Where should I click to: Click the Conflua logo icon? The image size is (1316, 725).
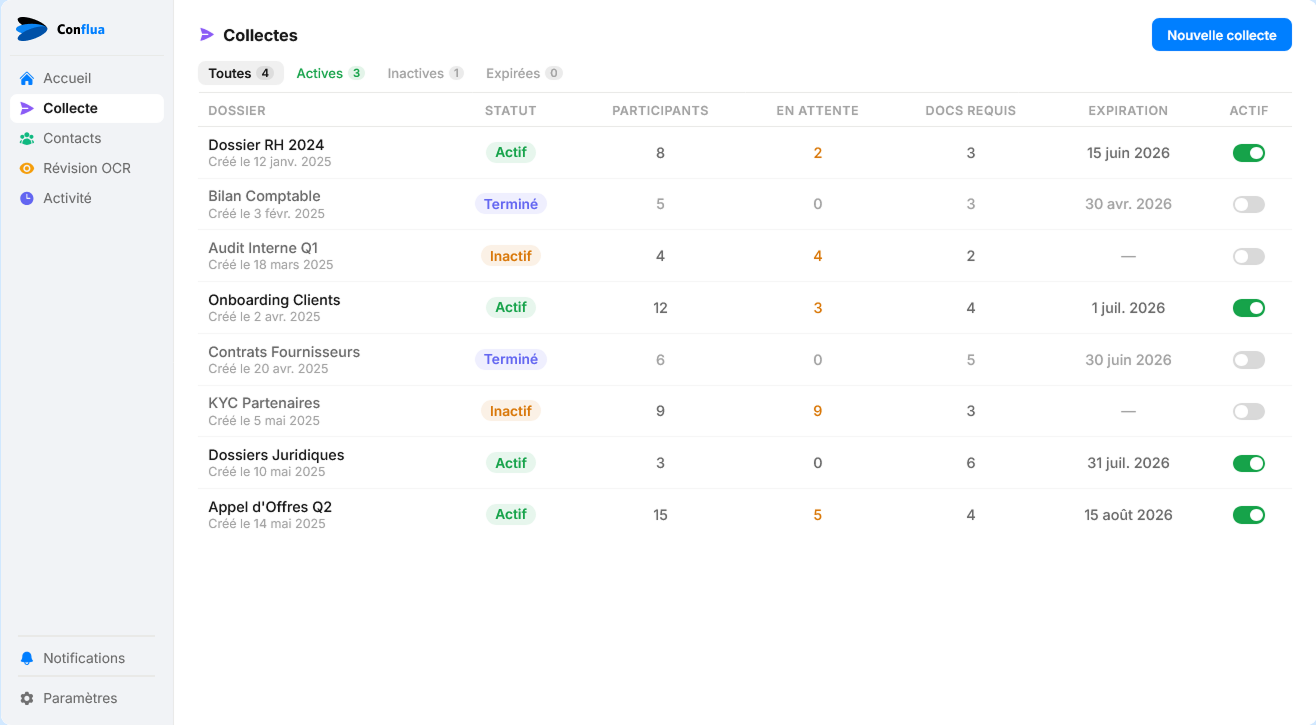[32, 29]
